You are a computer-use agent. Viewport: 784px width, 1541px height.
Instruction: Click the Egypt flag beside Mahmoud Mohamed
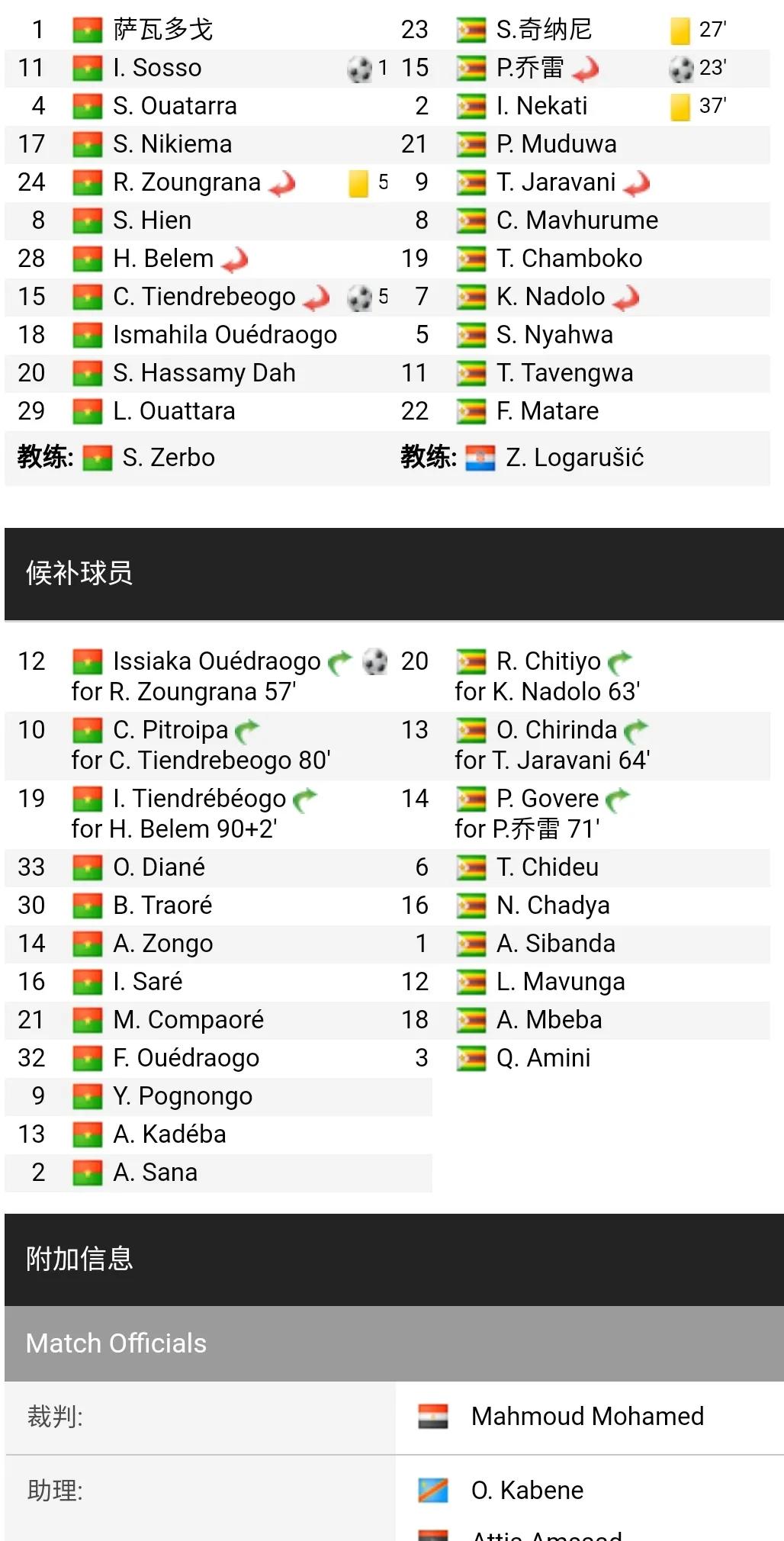pos(433,1417)
